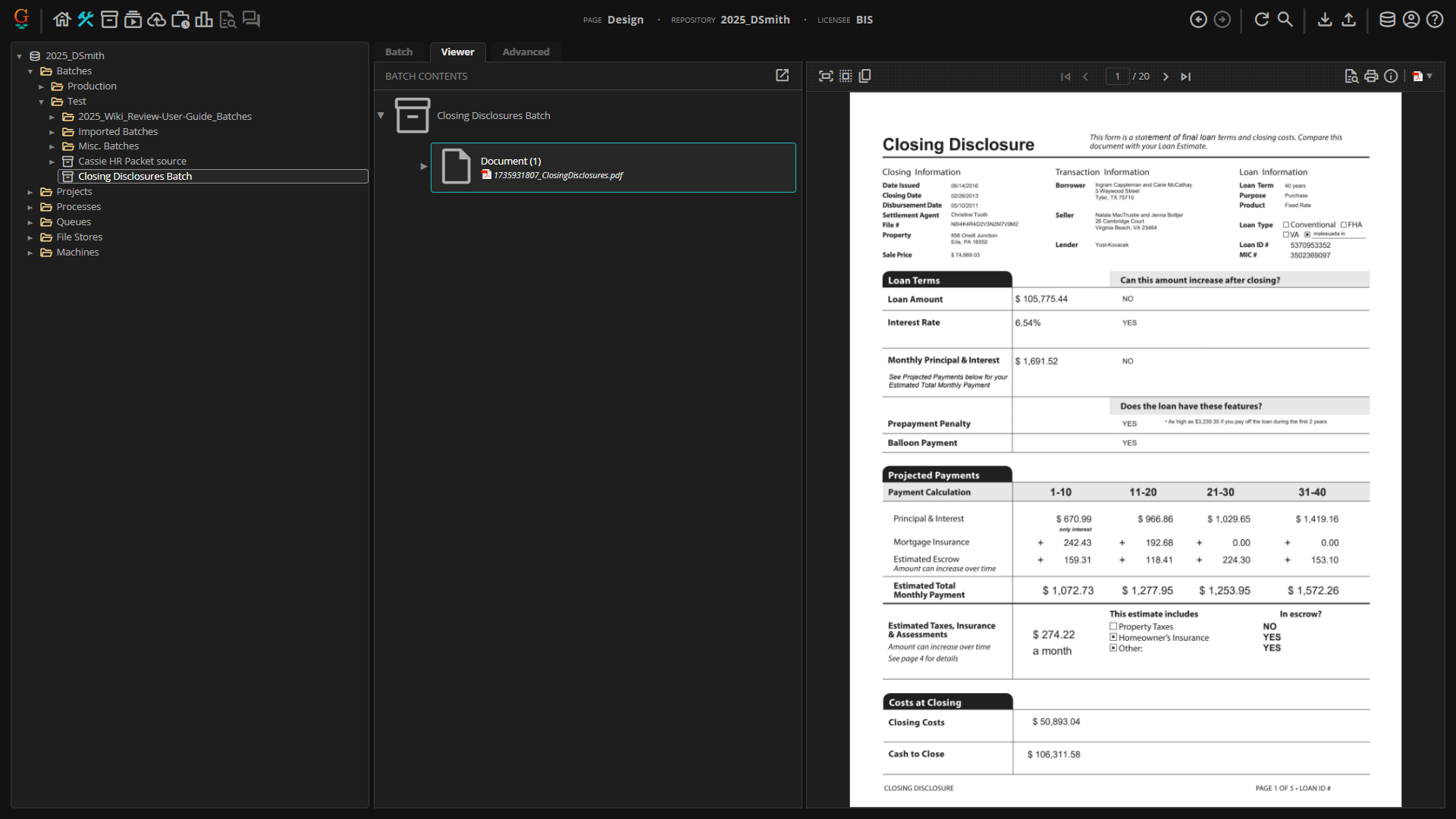Open the Batch tab

tap(399, 52)
